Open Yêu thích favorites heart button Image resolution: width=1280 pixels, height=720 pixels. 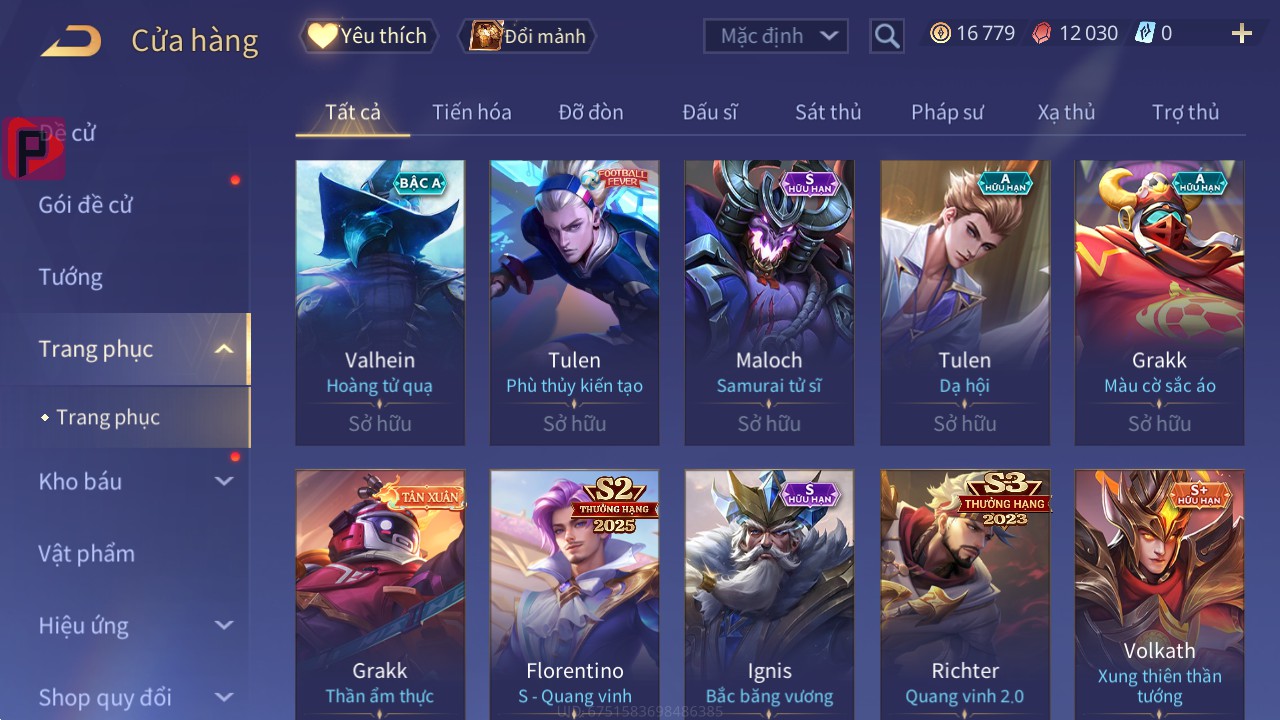pos(369,36)
